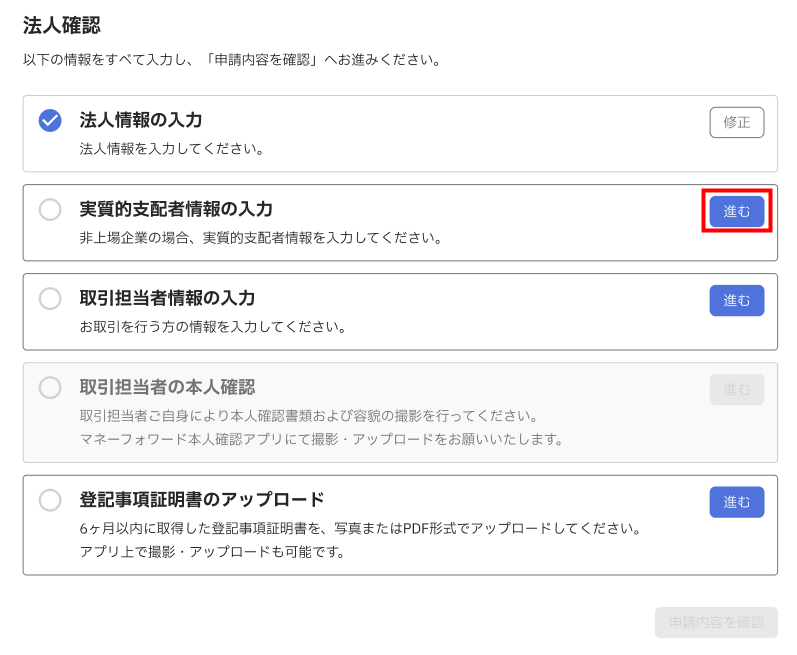Select the circle beside 取引担当者情報の入力
The height and width of the screenshot is (655, 797).
point(50,298)
